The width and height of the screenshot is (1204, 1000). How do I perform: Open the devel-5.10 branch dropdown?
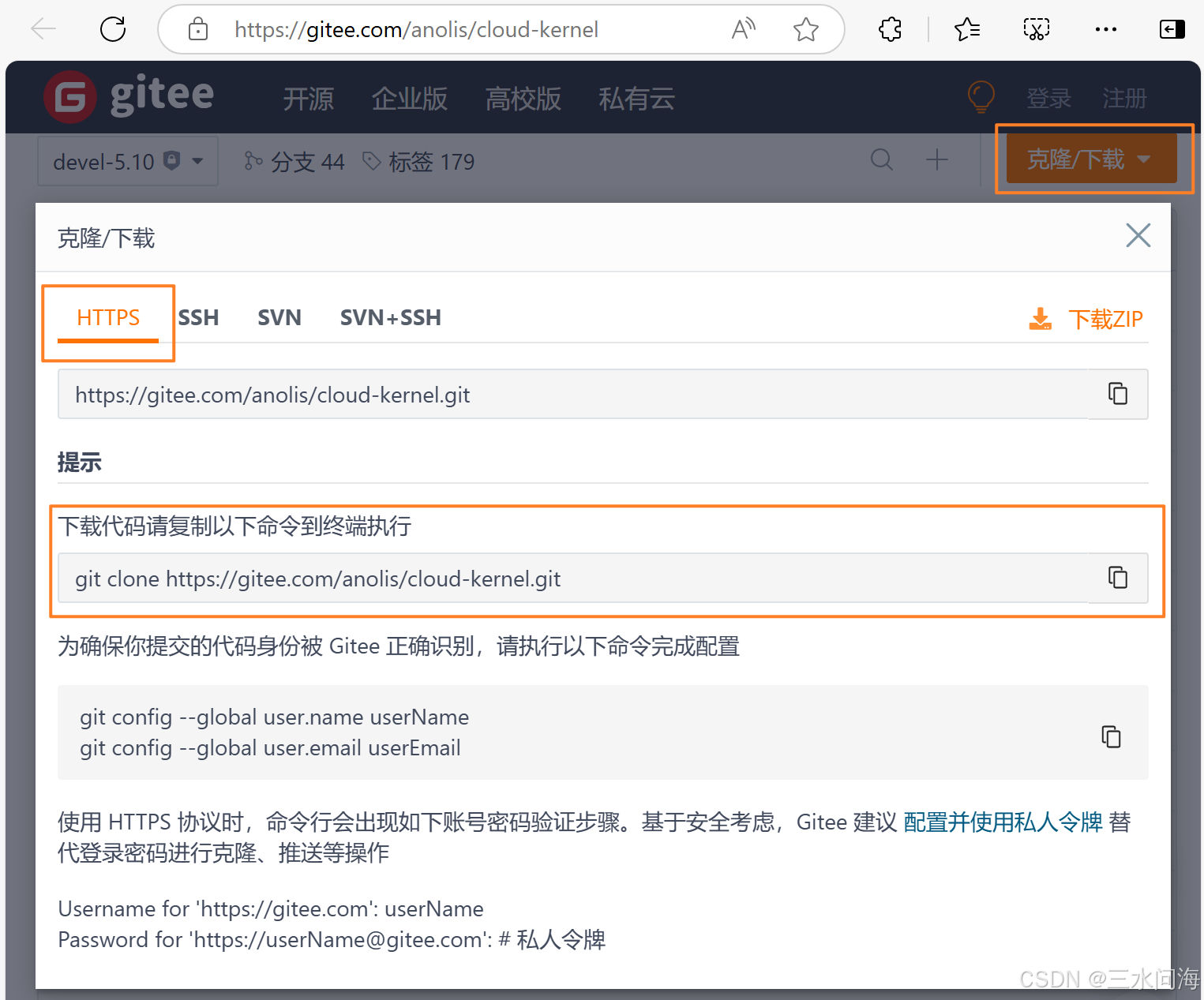click(128, 161)
